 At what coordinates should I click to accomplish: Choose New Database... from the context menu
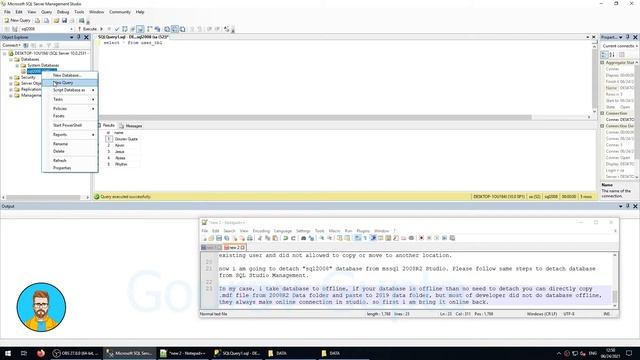[x=70, y=75]
